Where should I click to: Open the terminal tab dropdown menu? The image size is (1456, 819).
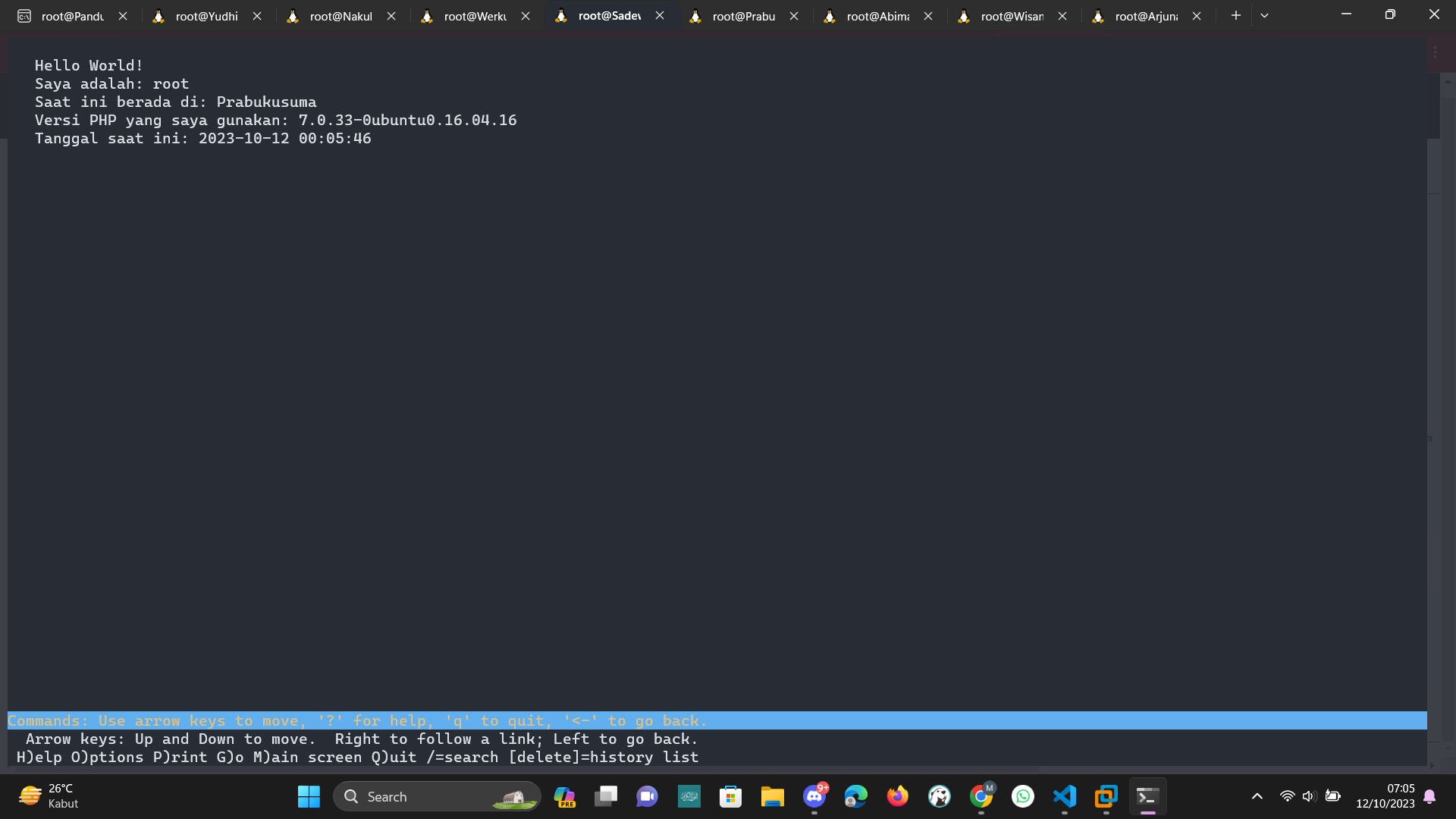click(x=1264, y=14)
